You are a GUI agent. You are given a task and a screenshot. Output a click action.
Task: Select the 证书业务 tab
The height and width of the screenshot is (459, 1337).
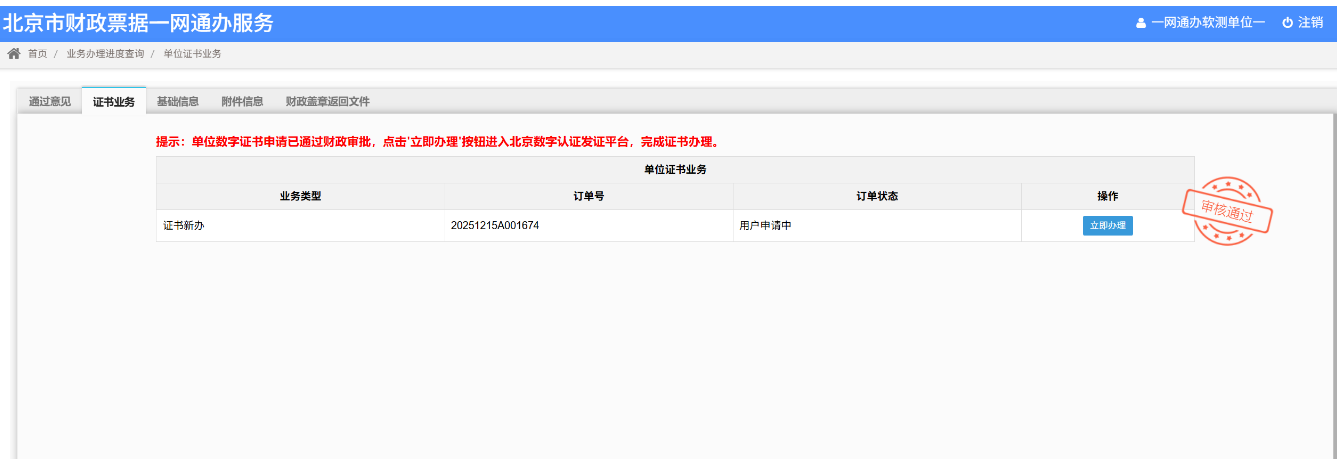(x=114, y=102)
